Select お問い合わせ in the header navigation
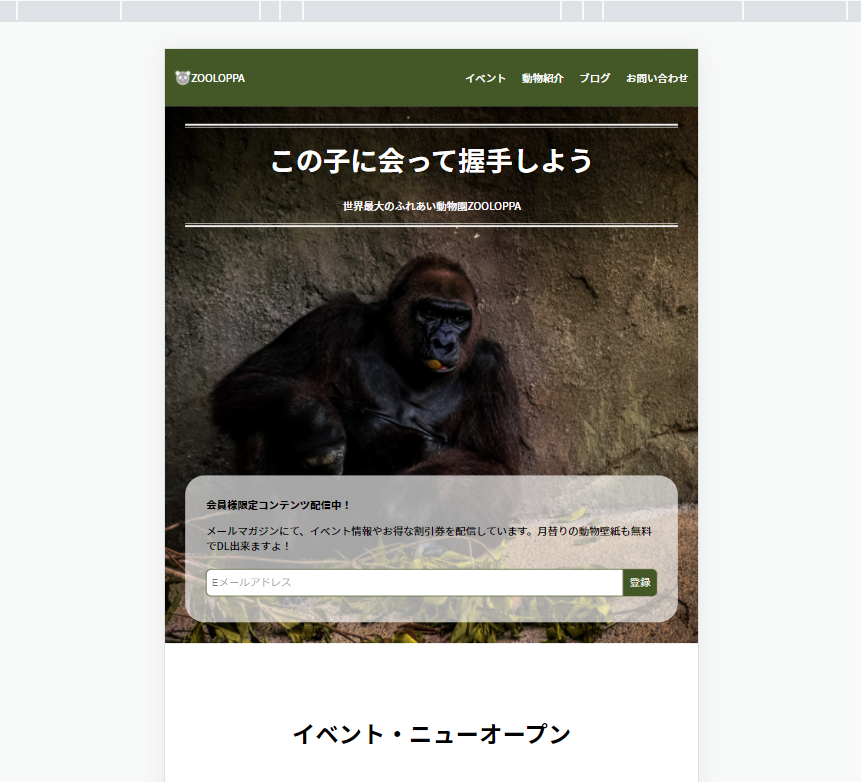 [x=657, y=78]
